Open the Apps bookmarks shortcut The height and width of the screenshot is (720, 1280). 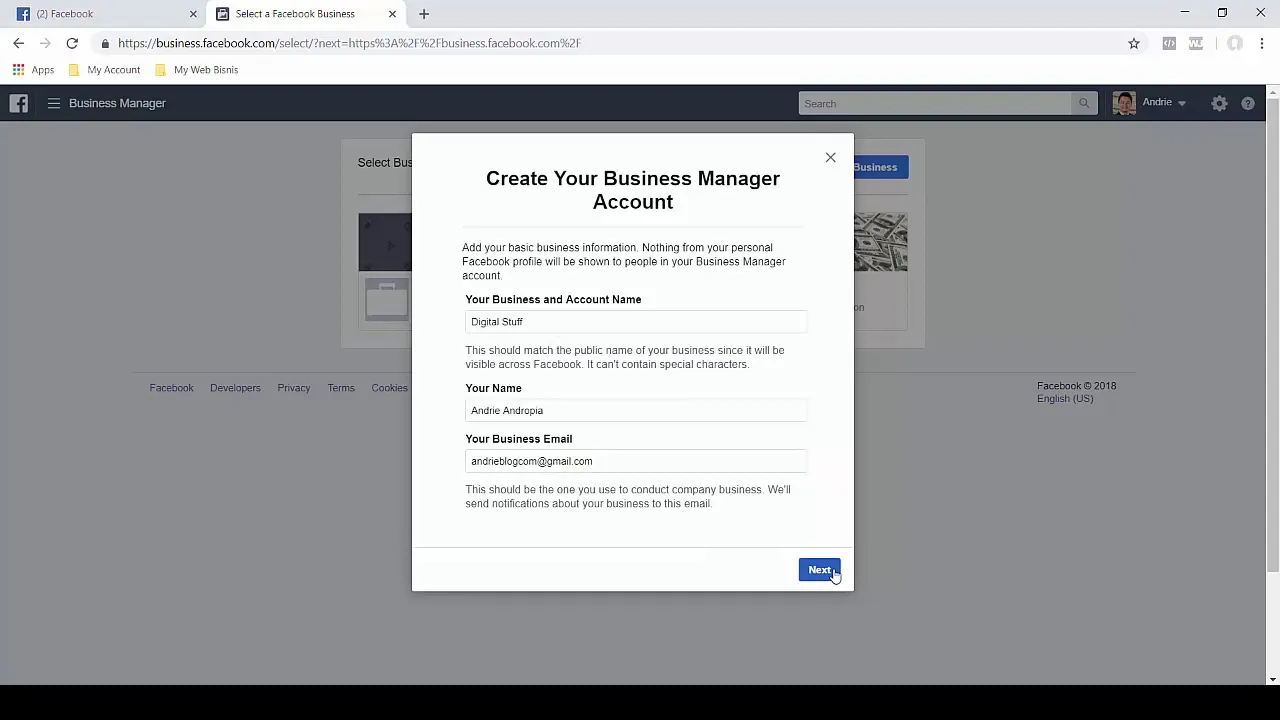tap(33, 70)
